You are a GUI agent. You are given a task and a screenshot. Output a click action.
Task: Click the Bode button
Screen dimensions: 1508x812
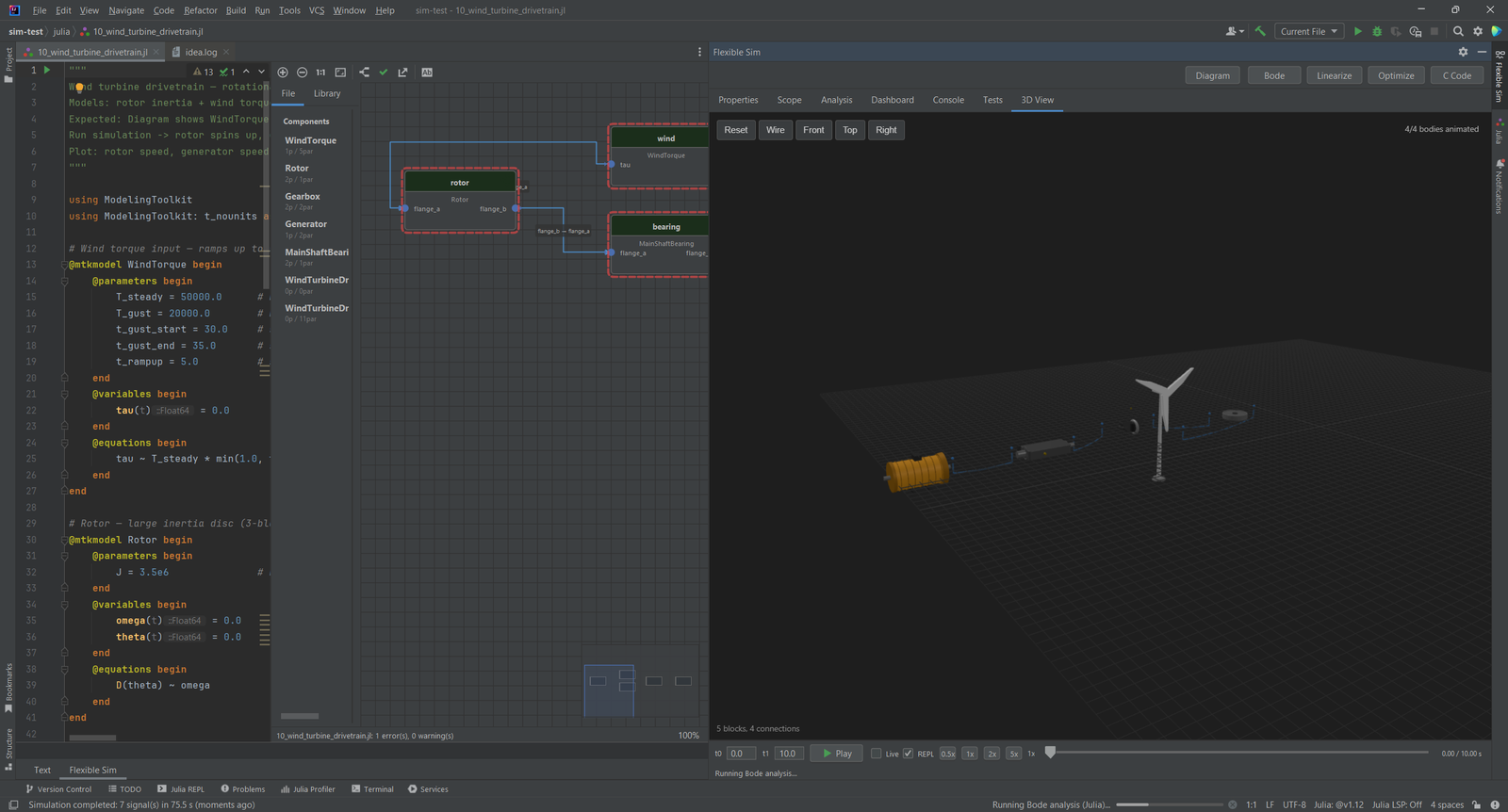point(1274,75)
